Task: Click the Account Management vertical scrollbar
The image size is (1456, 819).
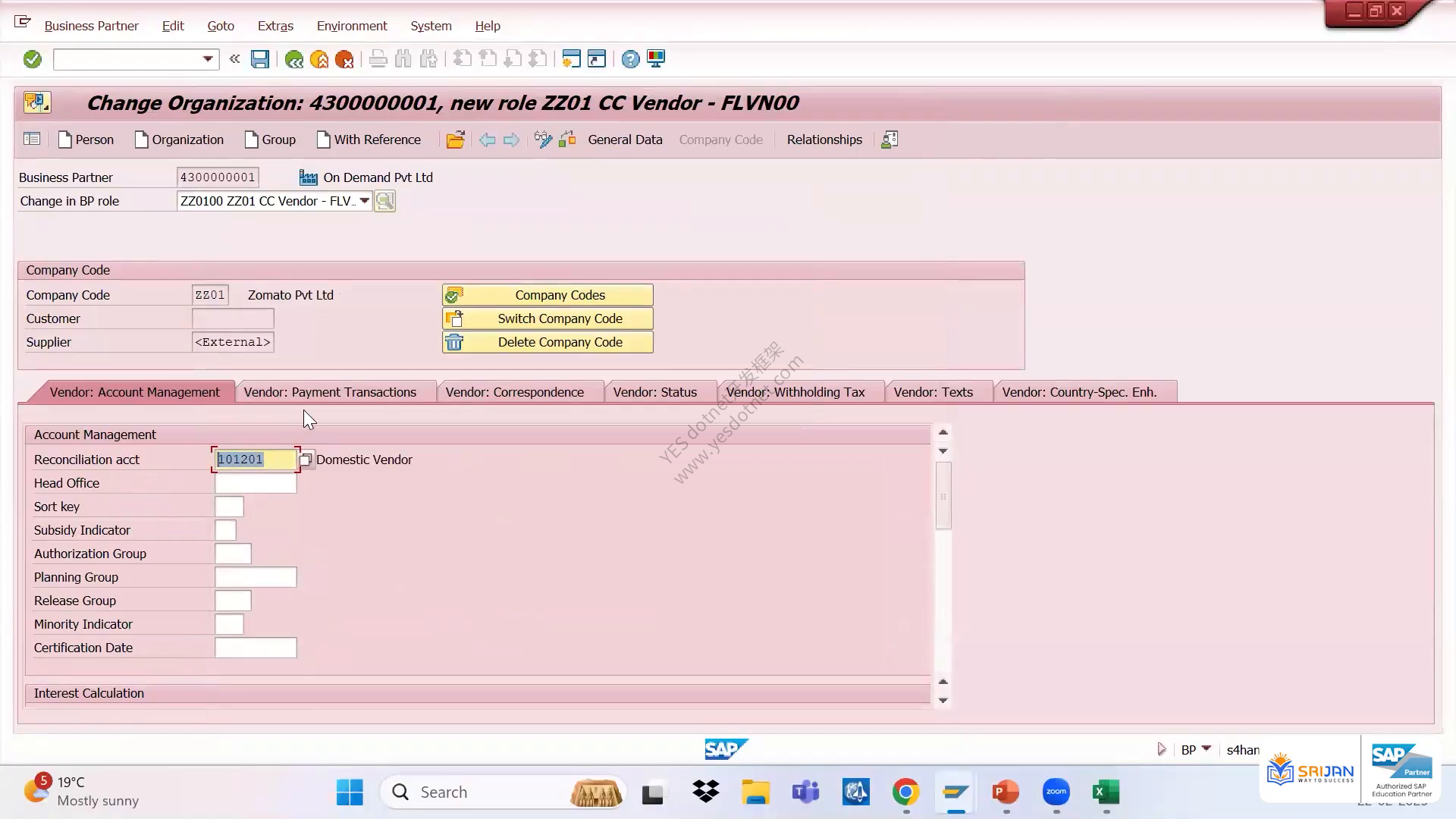Action: tap(943, 495)
